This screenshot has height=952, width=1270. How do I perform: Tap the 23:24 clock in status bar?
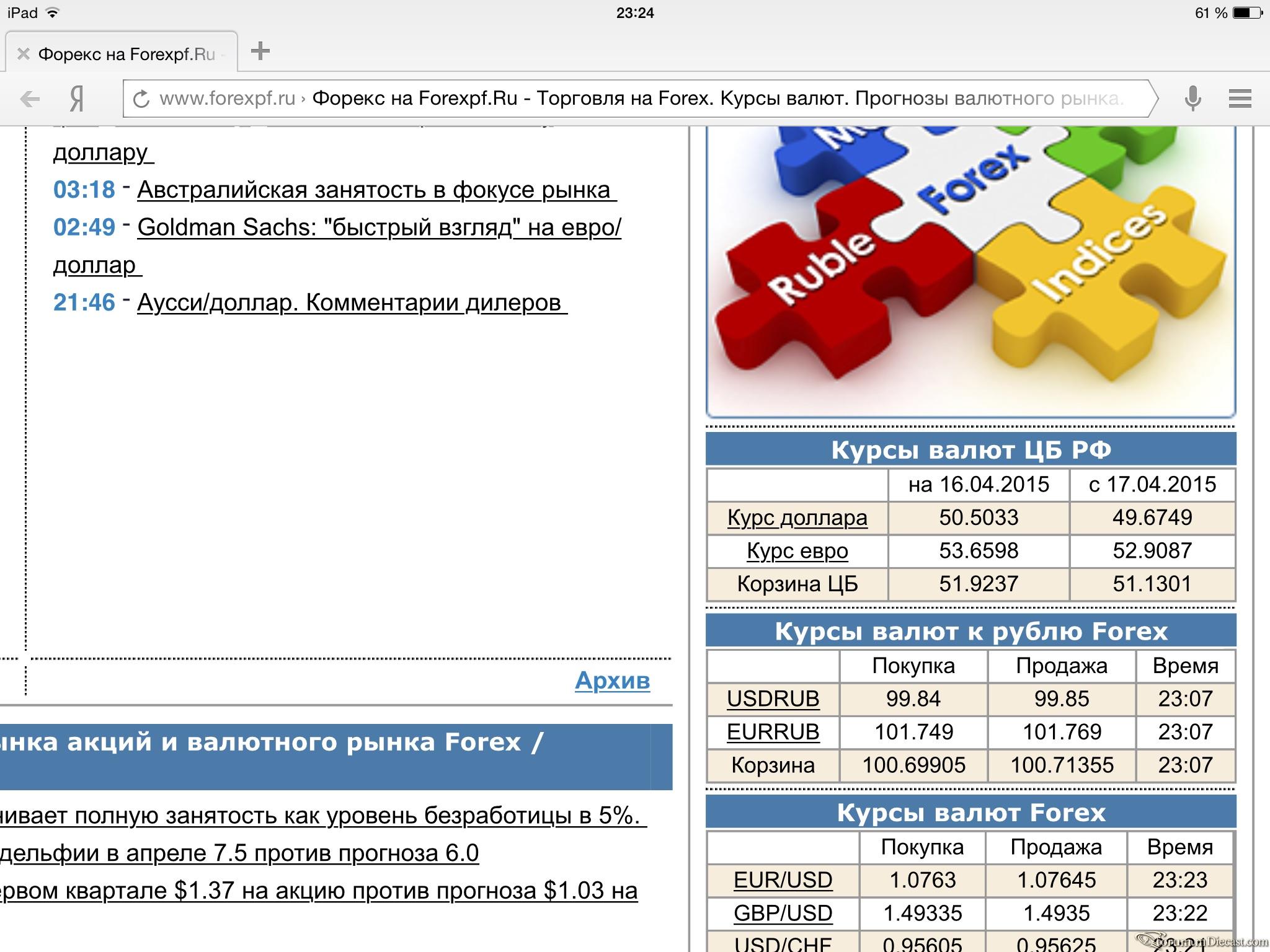[x=635, y=12]
